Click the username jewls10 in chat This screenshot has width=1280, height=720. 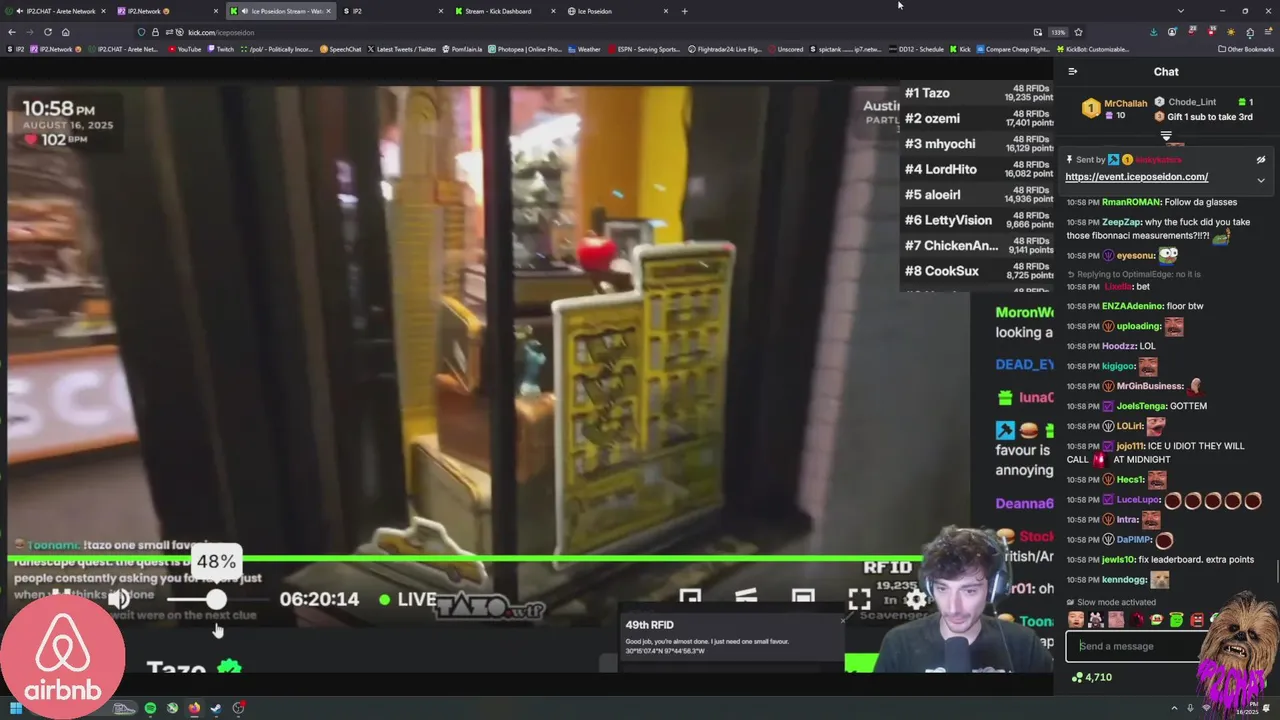tap(1118, 560)
